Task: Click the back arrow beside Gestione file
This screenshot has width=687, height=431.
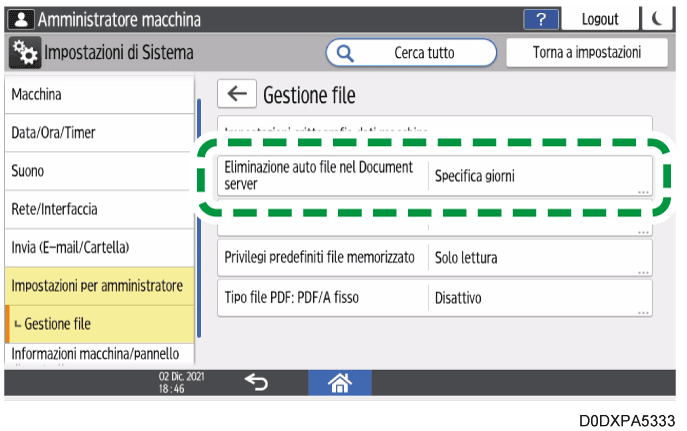Action: (x=236, y=95)
